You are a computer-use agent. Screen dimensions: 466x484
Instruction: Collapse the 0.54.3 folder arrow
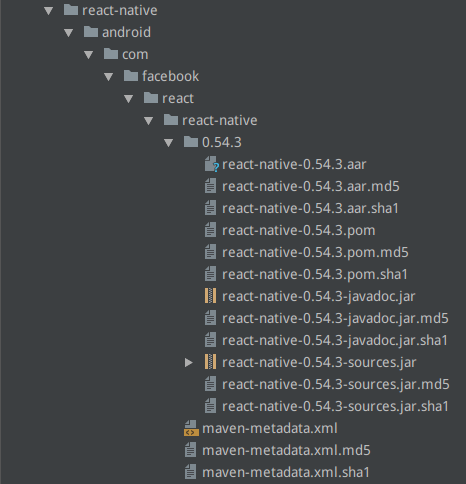[169, 143]
